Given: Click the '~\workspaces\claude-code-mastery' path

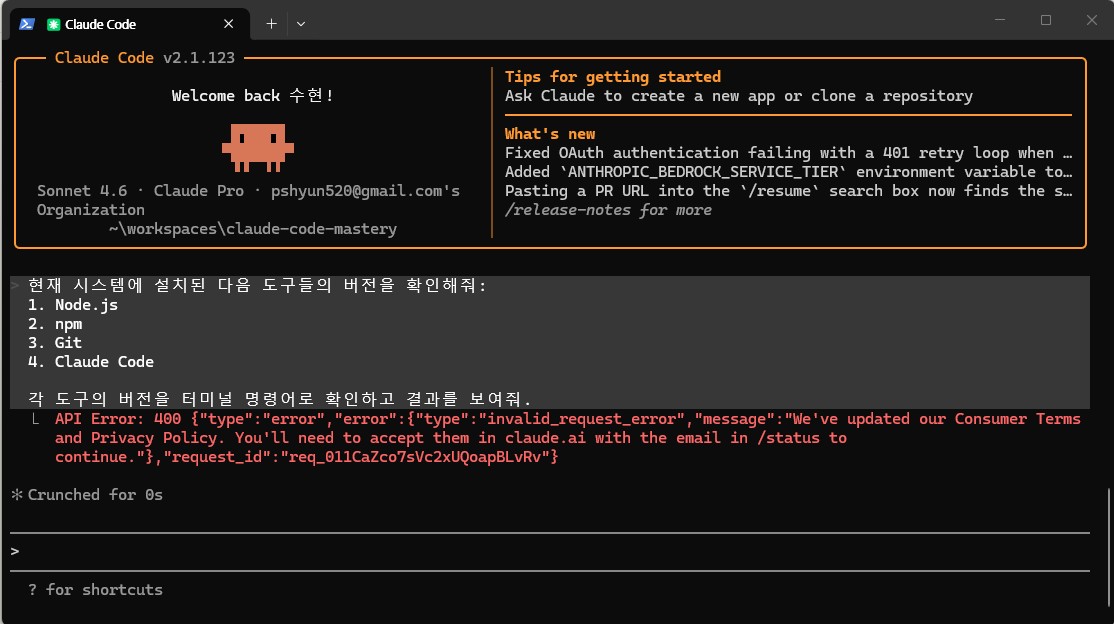Looking at the screenshot, I should tap(252, 229).
